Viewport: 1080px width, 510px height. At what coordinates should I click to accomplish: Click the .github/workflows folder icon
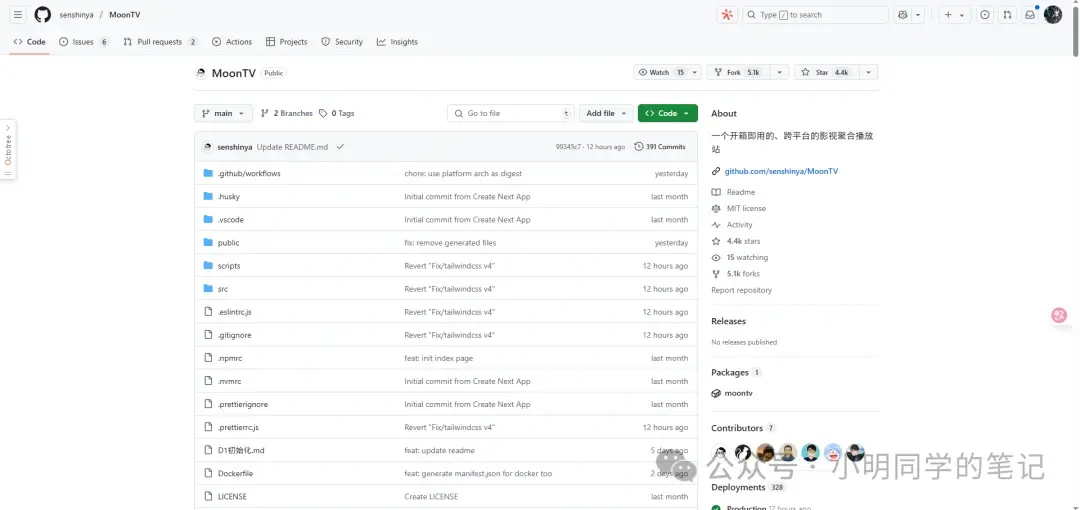pyautogui.click(x=208, y=173)
